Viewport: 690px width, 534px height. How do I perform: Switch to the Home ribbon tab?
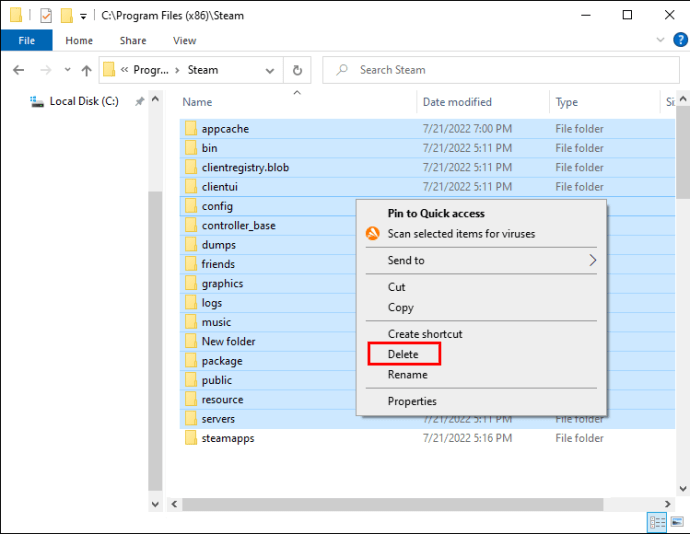pos(79,41)
